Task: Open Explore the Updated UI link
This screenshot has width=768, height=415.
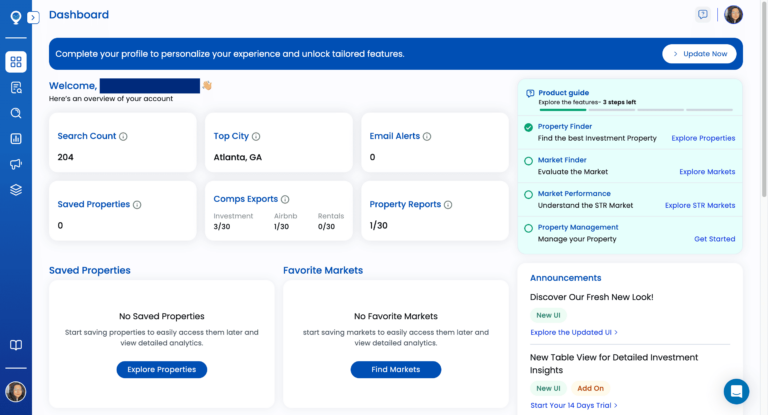Action: coord(574,332)
